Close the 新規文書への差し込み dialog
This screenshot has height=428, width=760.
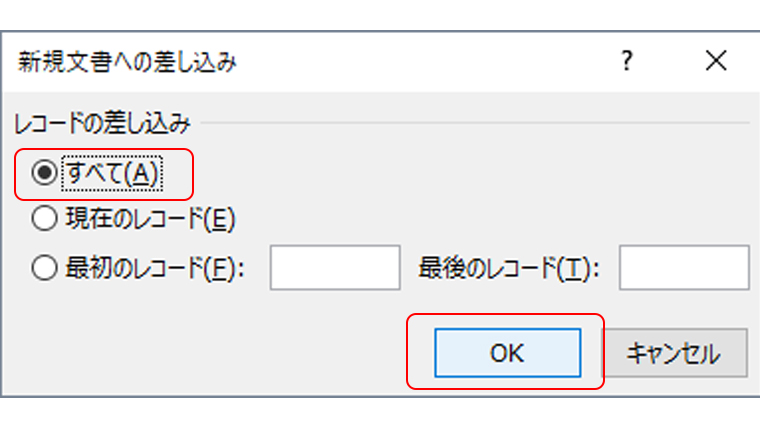[715, 62]
